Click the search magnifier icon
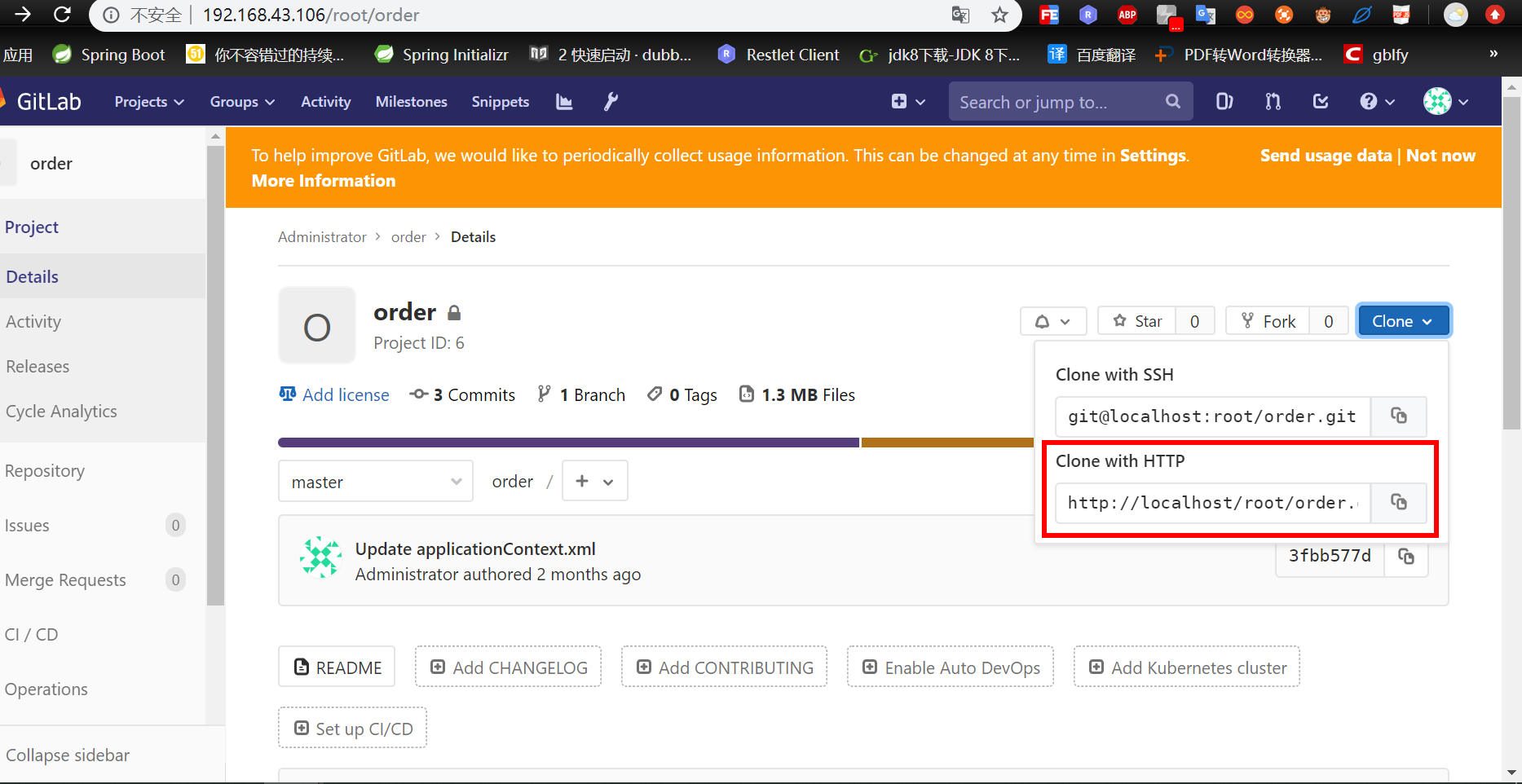The width and height of the screenshot is (1522, 784). (1173, 102)
